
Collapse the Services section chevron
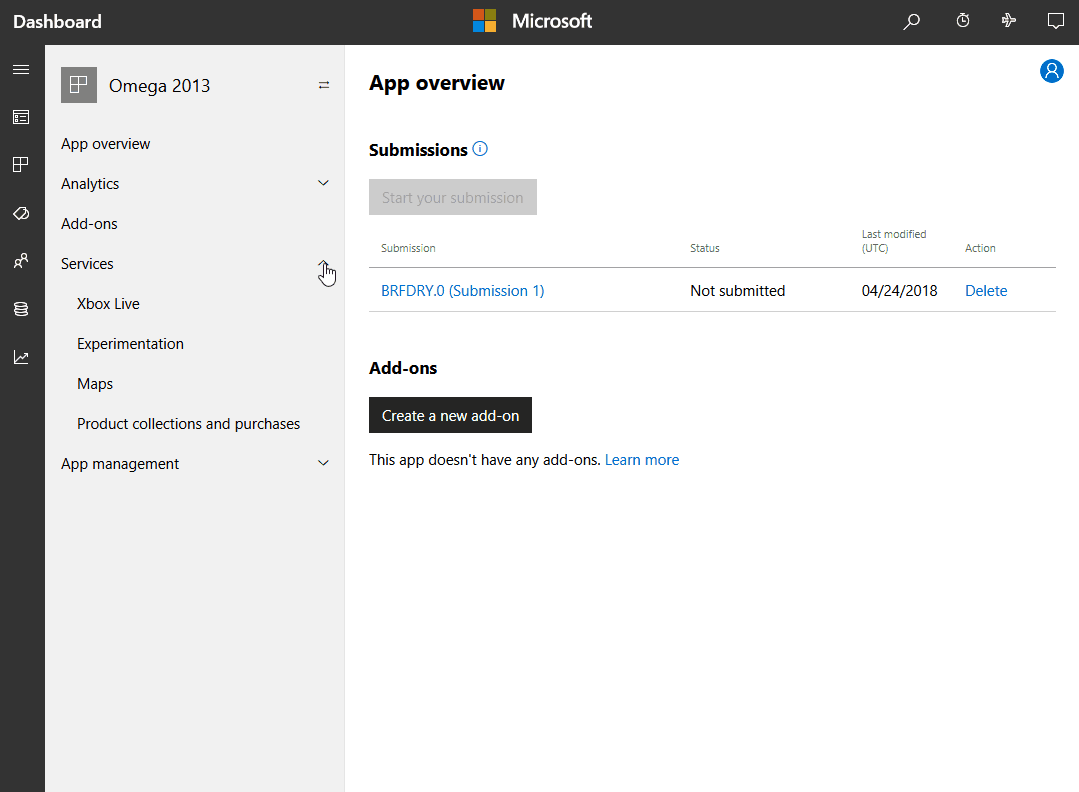point(323,264)
